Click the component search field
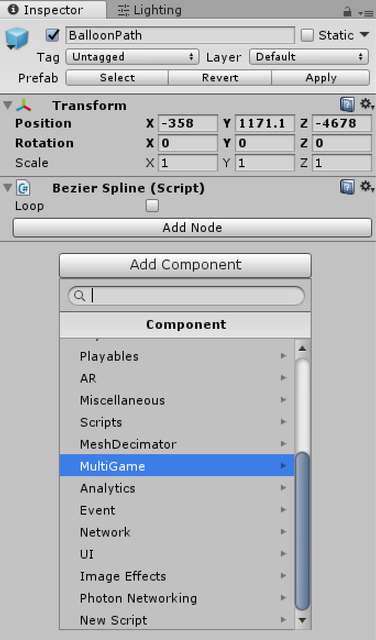The width and height of the screenshot is (376, 640). tap(186, 296)
